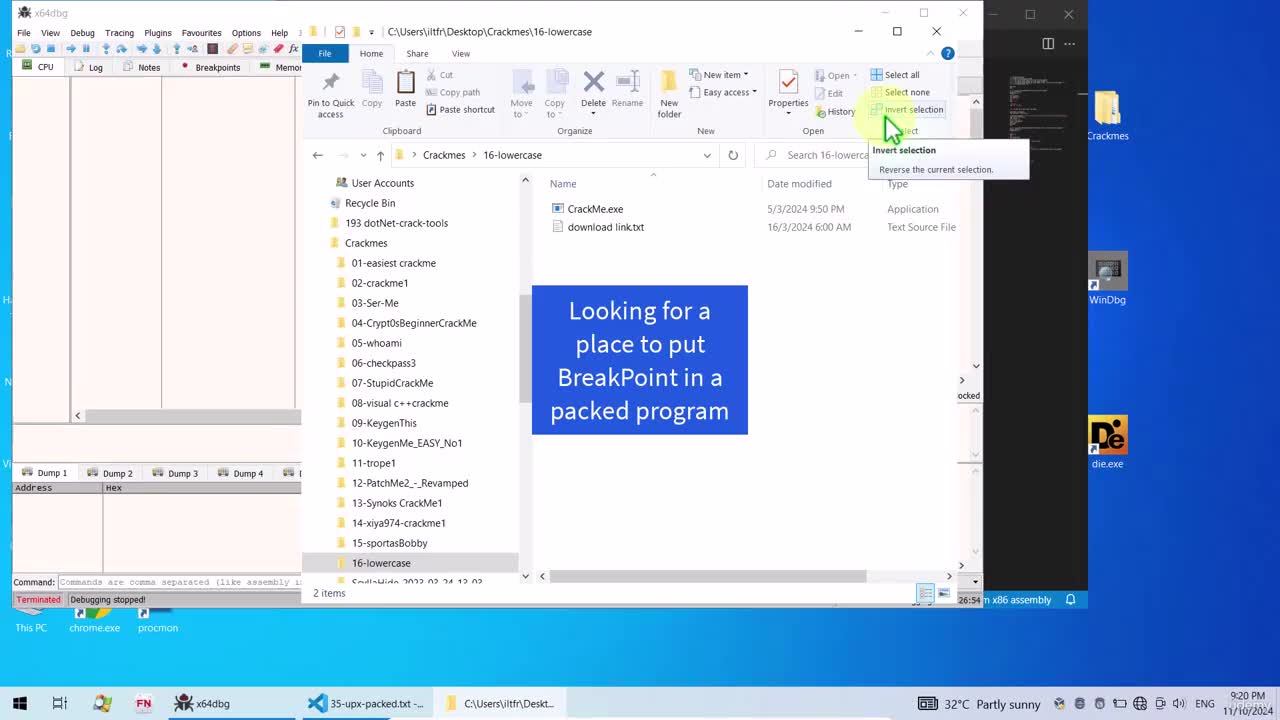Open the Explorer Help question mark icon
The height and width of the screenshot is (720, 1280).
tap(948, 54)
